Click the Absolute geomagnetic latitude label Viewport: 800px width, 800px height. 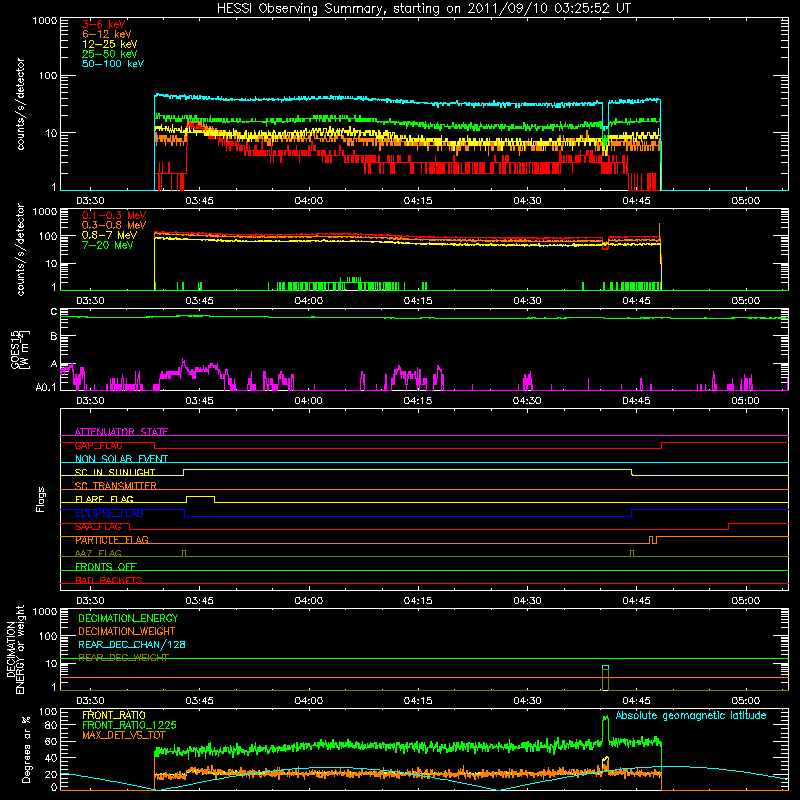click(x=691, y=715)
